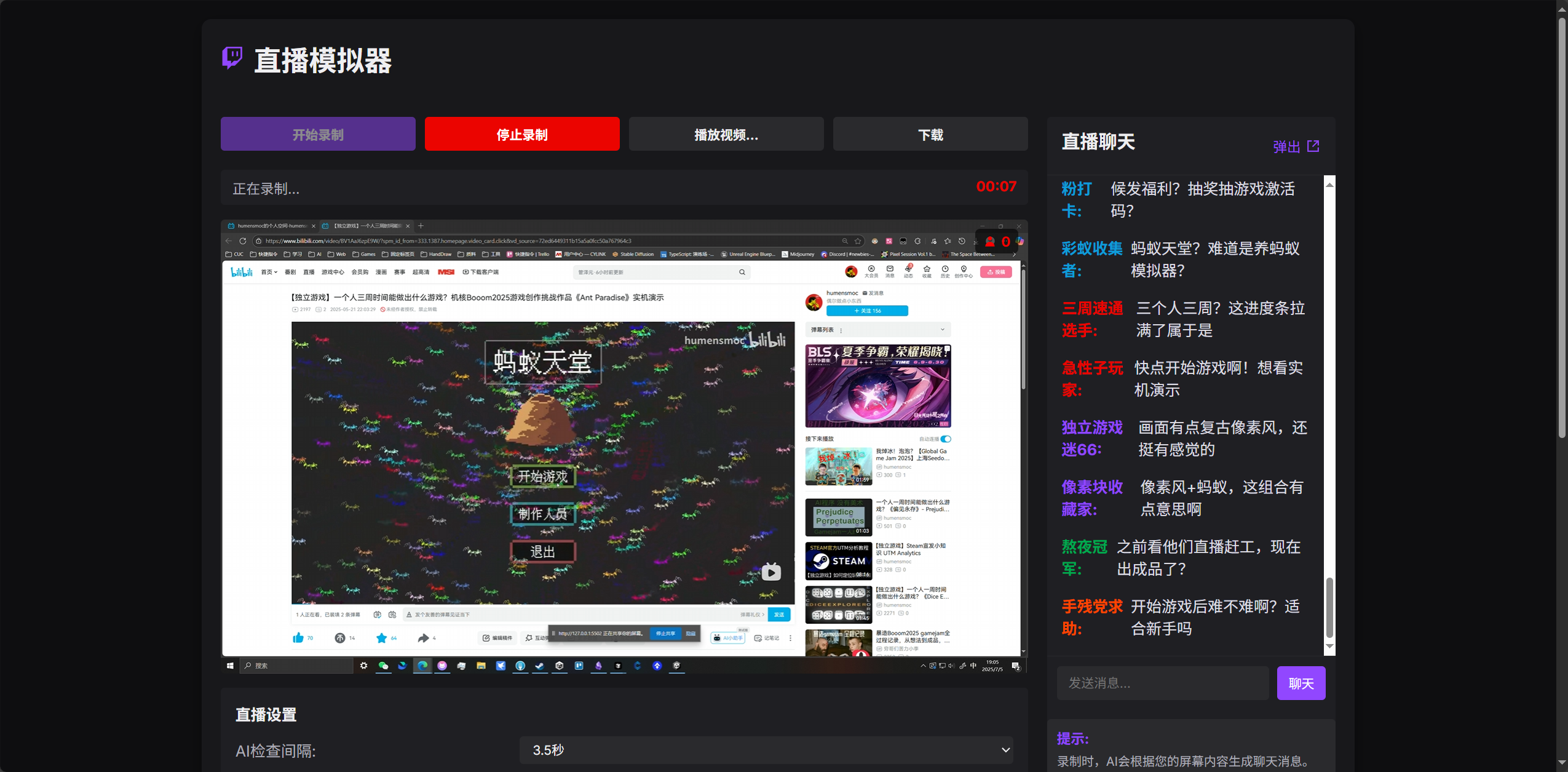Click the share arrow icon showing 4
Viewport: 1568px width, 772px height.
pyautogui.click(x=423, y=638)
